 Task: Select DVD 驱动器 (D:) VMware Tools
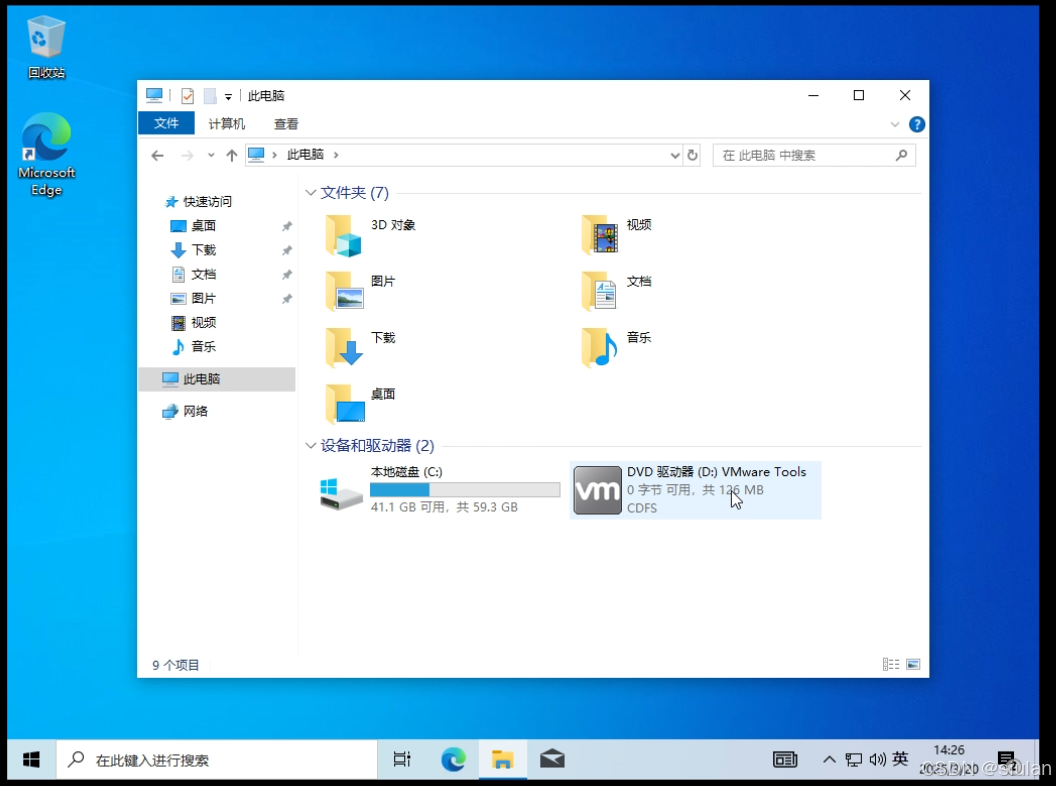tap(695, 490)
